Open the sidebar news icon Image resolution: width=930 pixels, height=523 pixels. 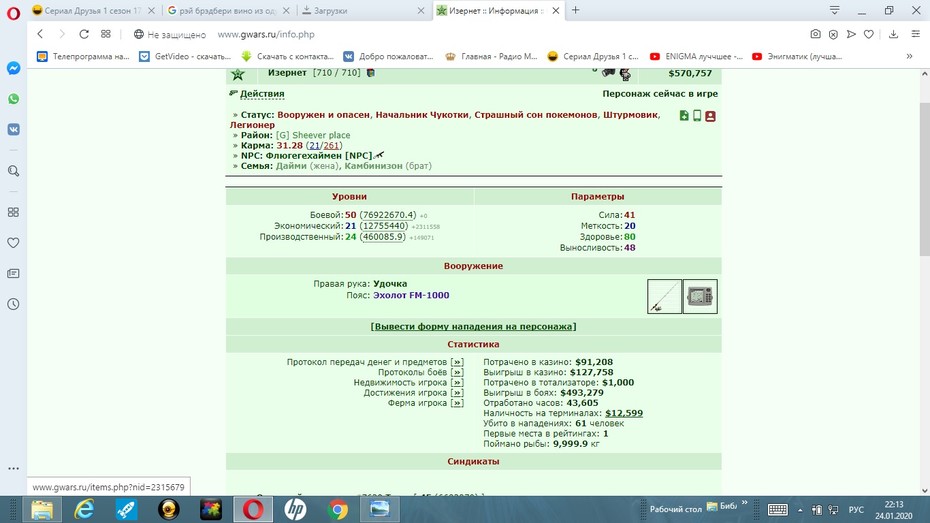coord(14,273)
